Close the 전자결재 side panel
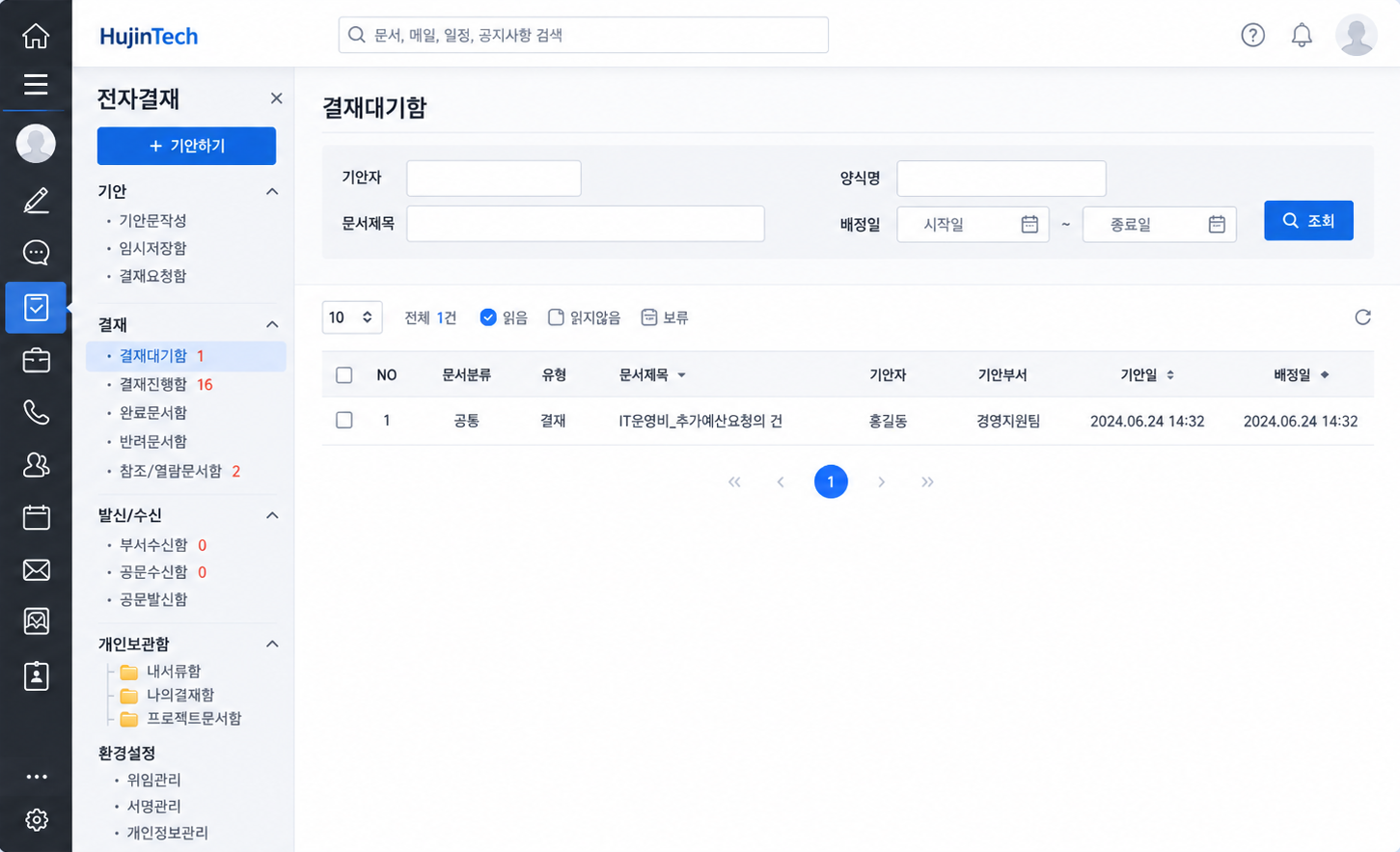The width and height of the screenshot is (1400, 852). coord(276,98)
